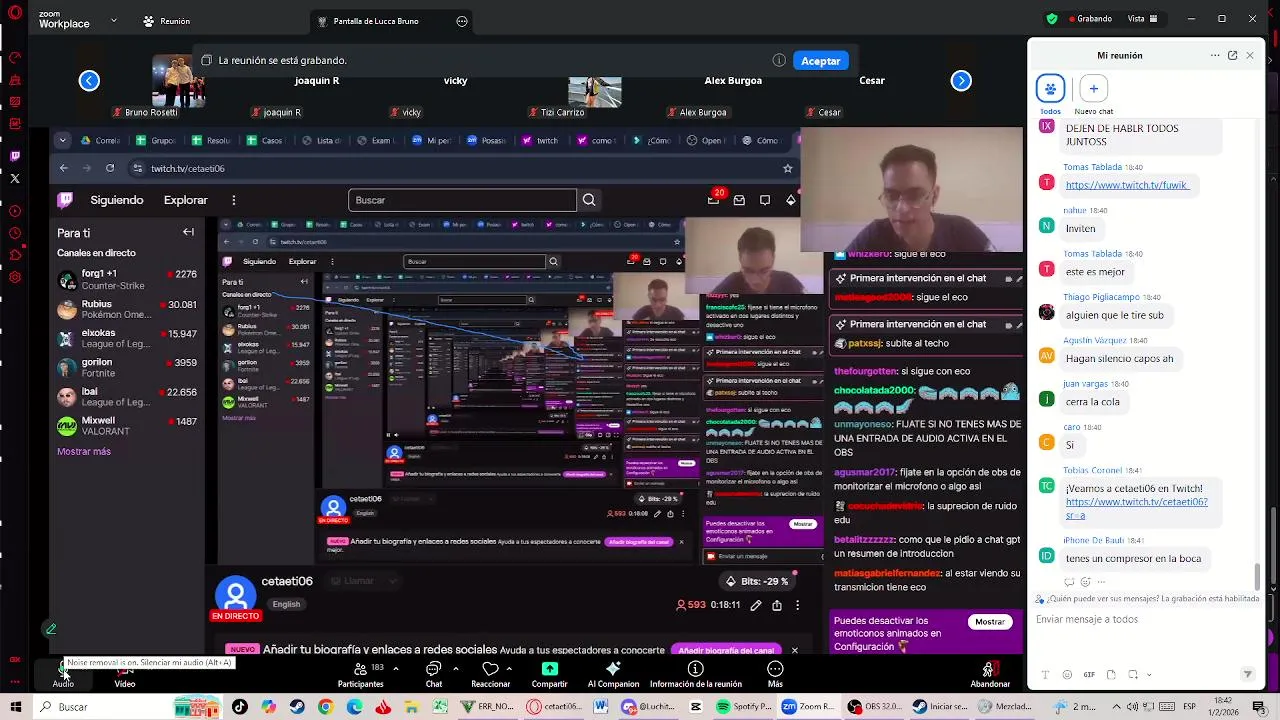Image resolution: width=1280 pixels, height=720 pixels.
Task: Select Todos chat channel icon
Action: 1050,89
